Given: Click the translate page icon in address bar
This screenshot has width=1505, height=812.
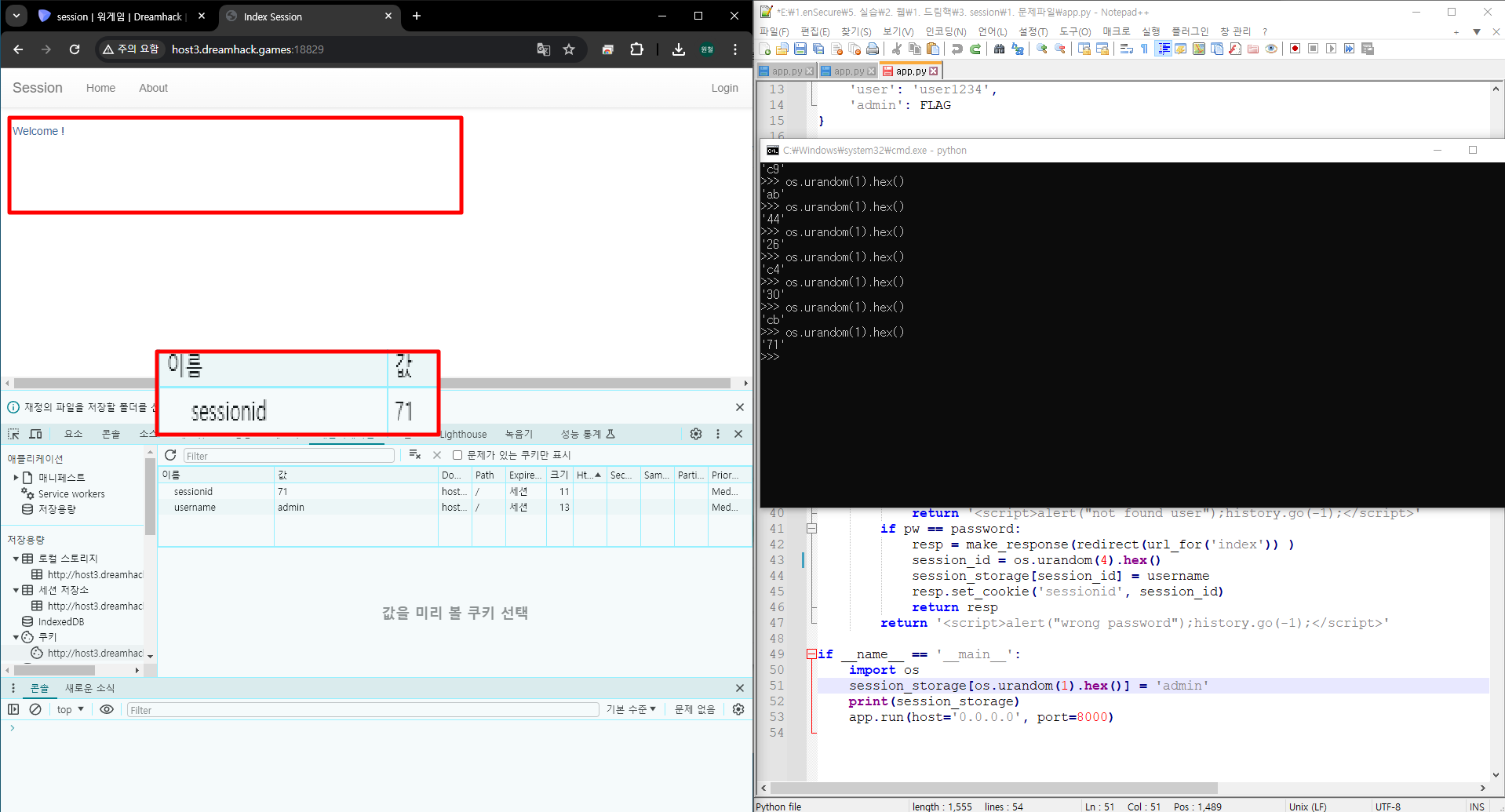Looking at the screenshot, I should [x=543, y=49].
